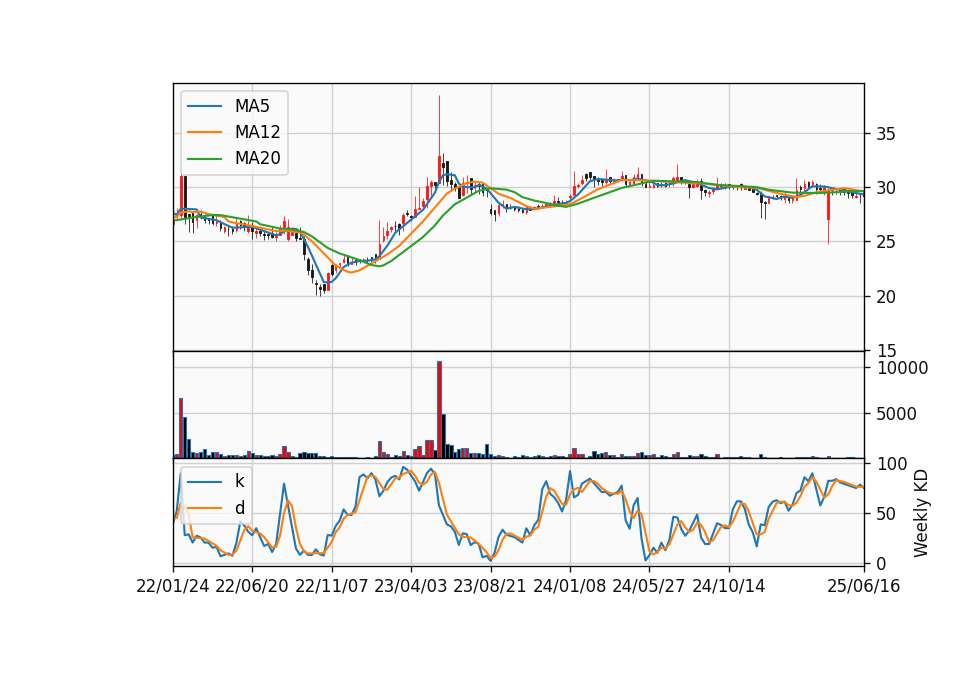Viewport: 960px width, 690px height.
Task: Click the price axis label 20
Action: pos(885,297)
